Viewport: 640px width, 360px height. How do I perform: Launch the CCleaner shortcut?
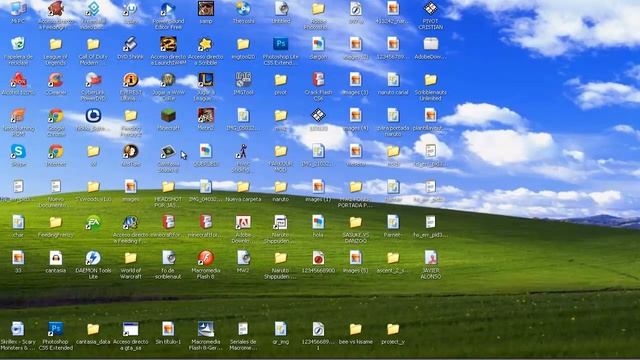tap(56, 80)
